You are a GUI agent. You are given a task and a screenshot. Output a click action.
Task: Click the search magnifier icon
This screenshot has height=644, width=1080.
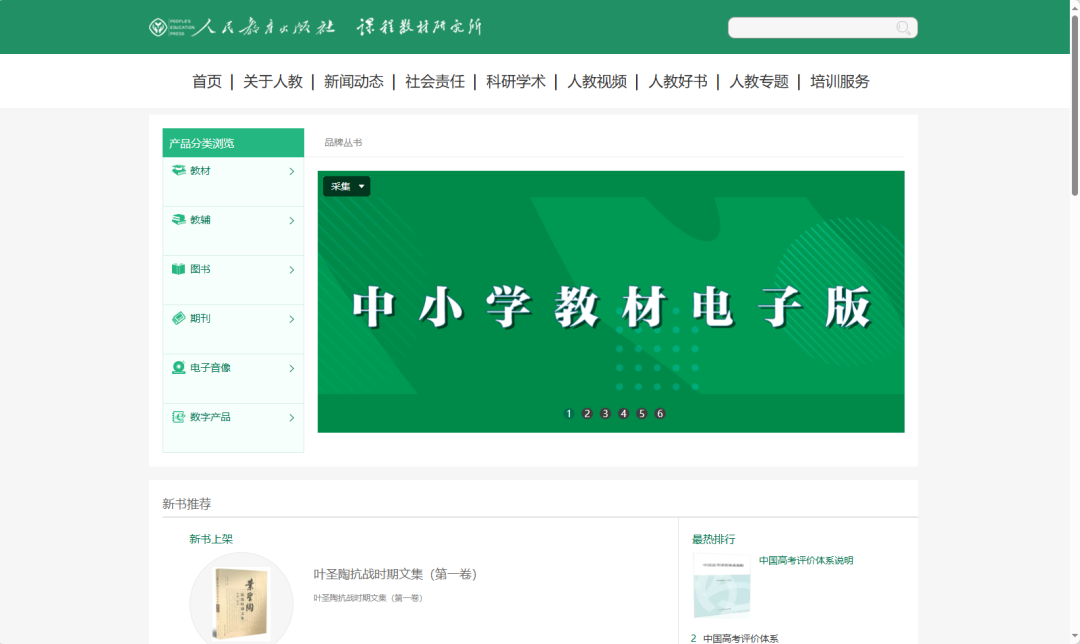[x=903, y=27]
